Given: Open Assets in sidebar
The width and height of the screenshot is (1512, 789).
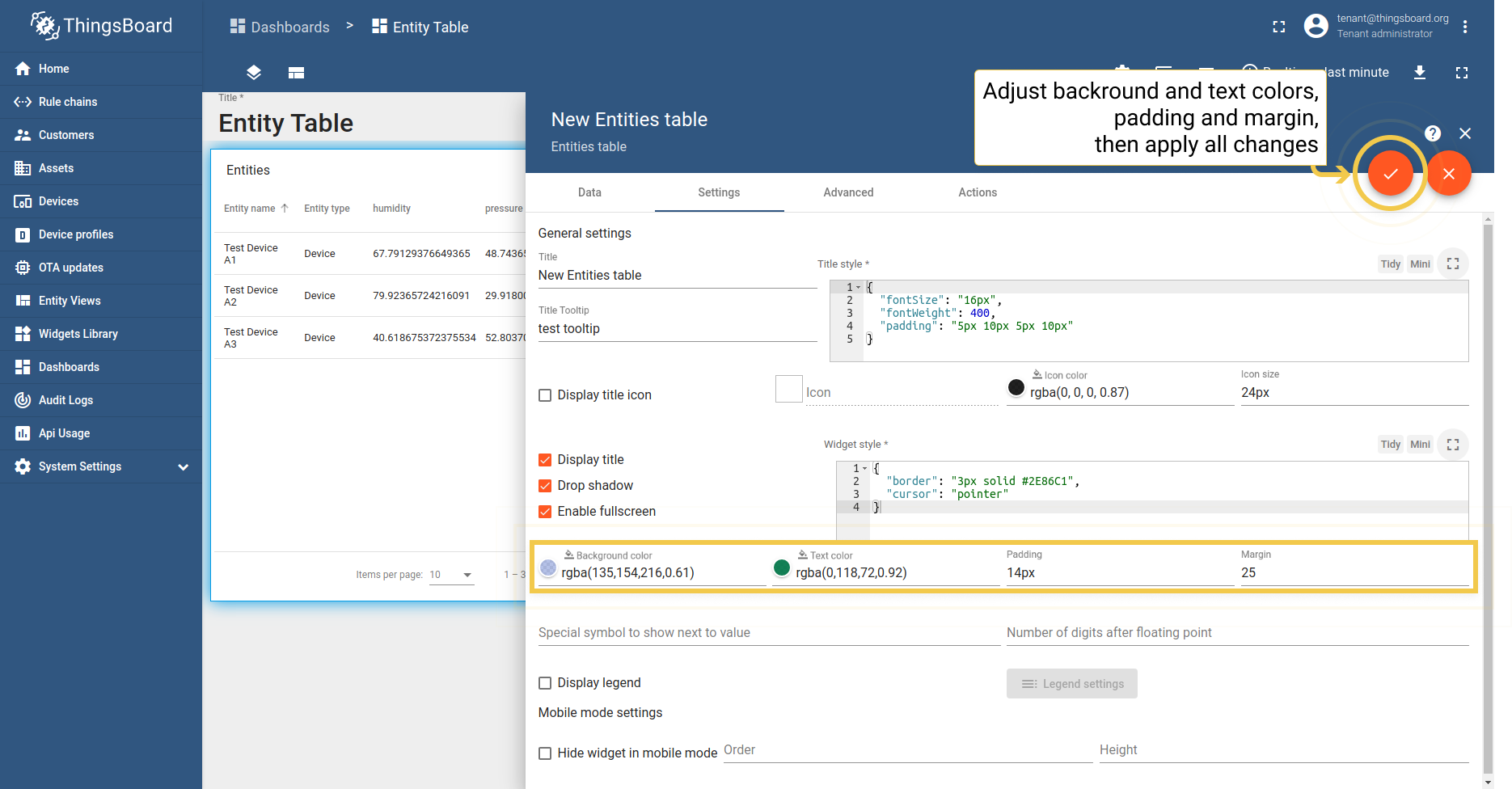Looking at the screenshot, I should click(101, 168).
